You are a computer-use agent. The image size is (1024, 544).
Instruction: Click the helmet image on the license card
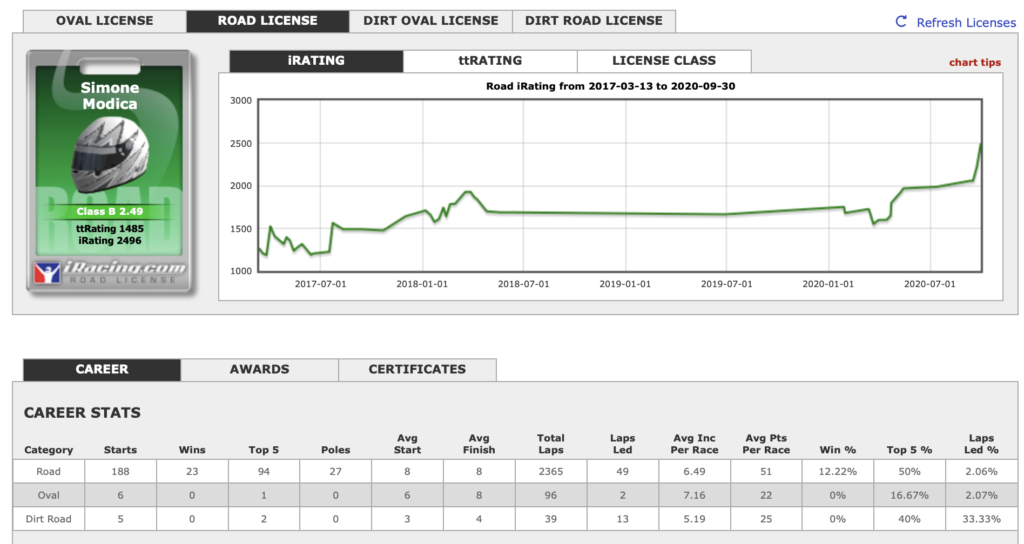click(x=110, y=155)
